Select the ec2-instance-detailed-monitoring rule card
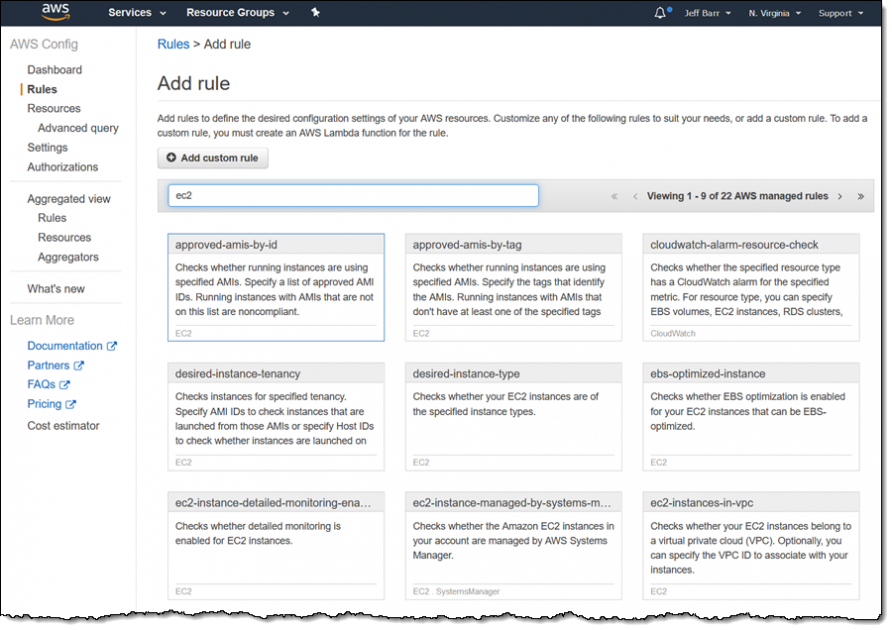892x630 pixels. (276, 546)
